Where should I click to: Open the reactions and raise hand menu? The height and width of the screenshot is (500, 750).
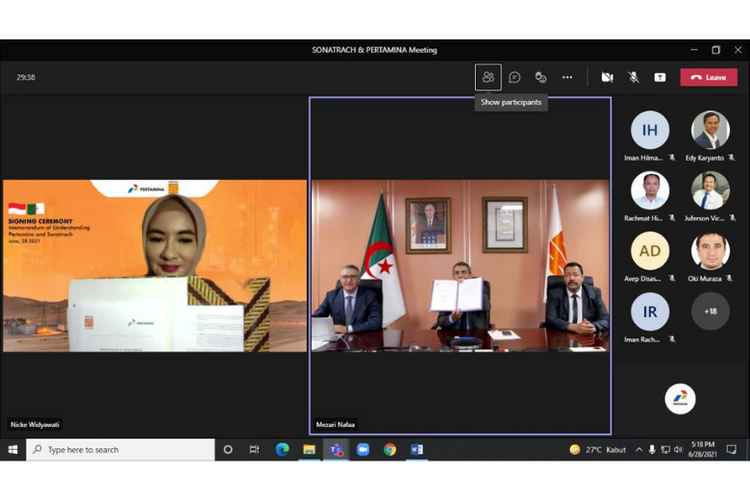[541, 77]
